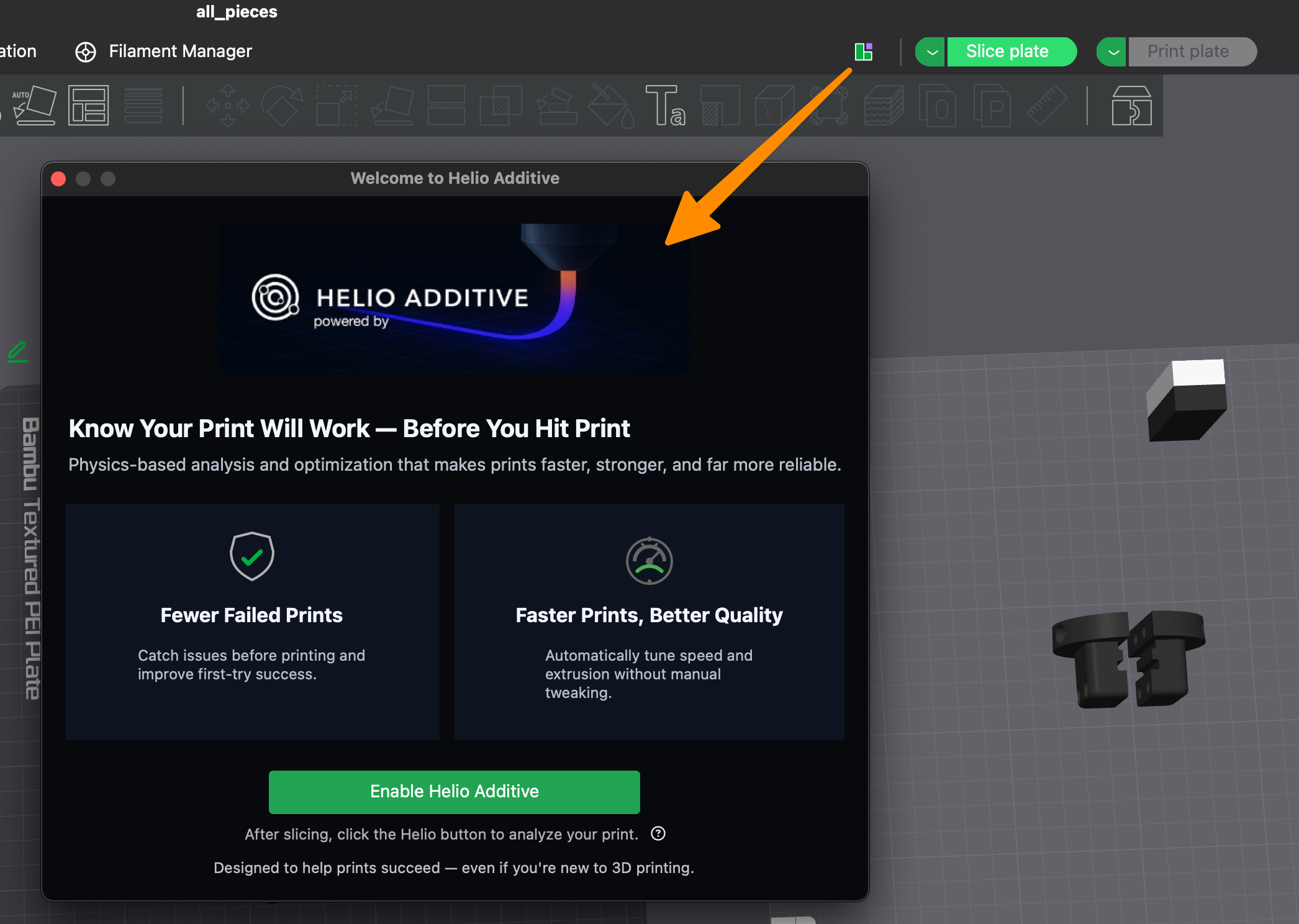Viewport: 1299px width, 924px height.
Task: Click the wavy-textured cube tool icon
Action: 884,105
